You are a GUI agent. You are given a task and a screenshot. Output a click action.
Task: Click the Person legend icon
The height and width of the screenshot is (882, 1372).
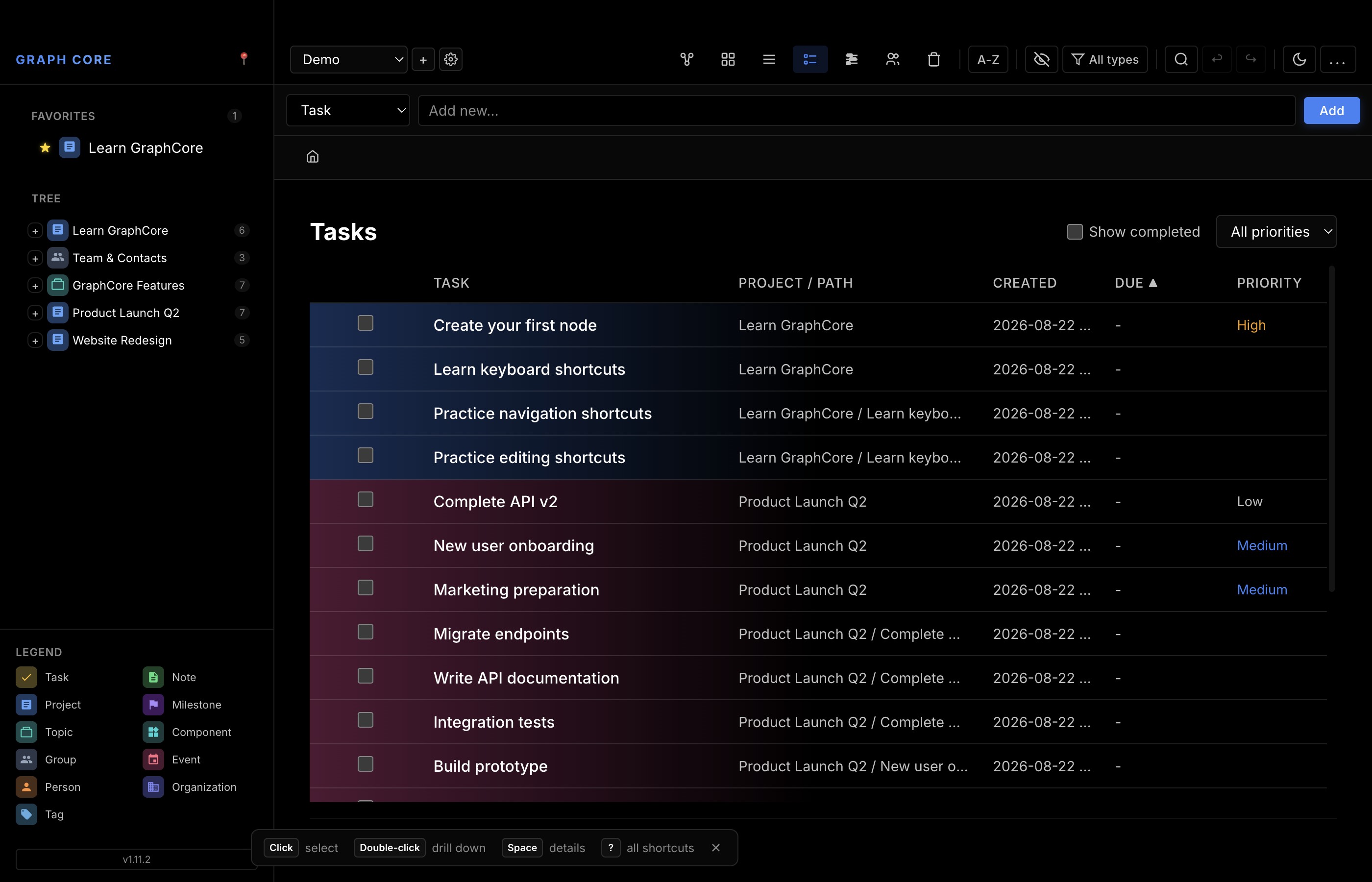(x=26, y=787)
